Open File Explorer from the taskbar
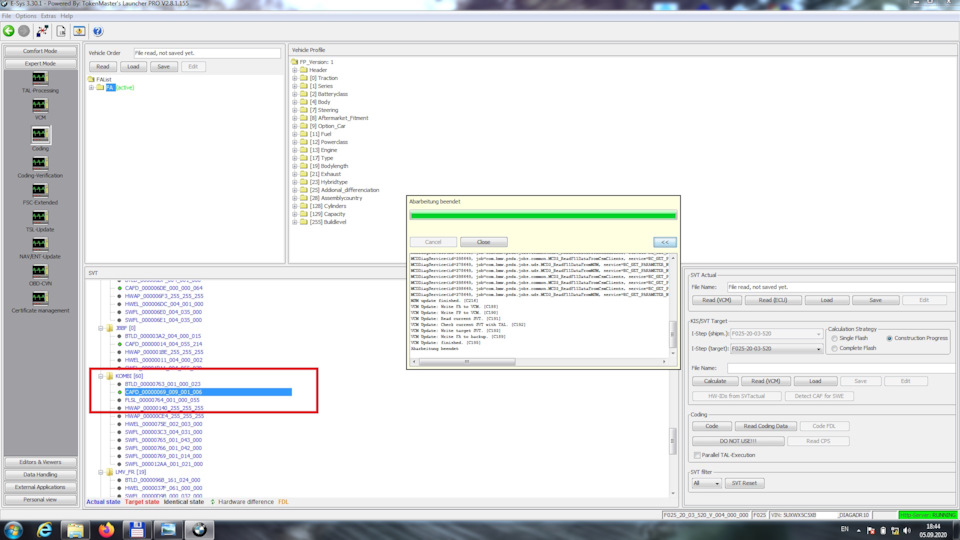 pyautogui.click(x=75, y=530)
